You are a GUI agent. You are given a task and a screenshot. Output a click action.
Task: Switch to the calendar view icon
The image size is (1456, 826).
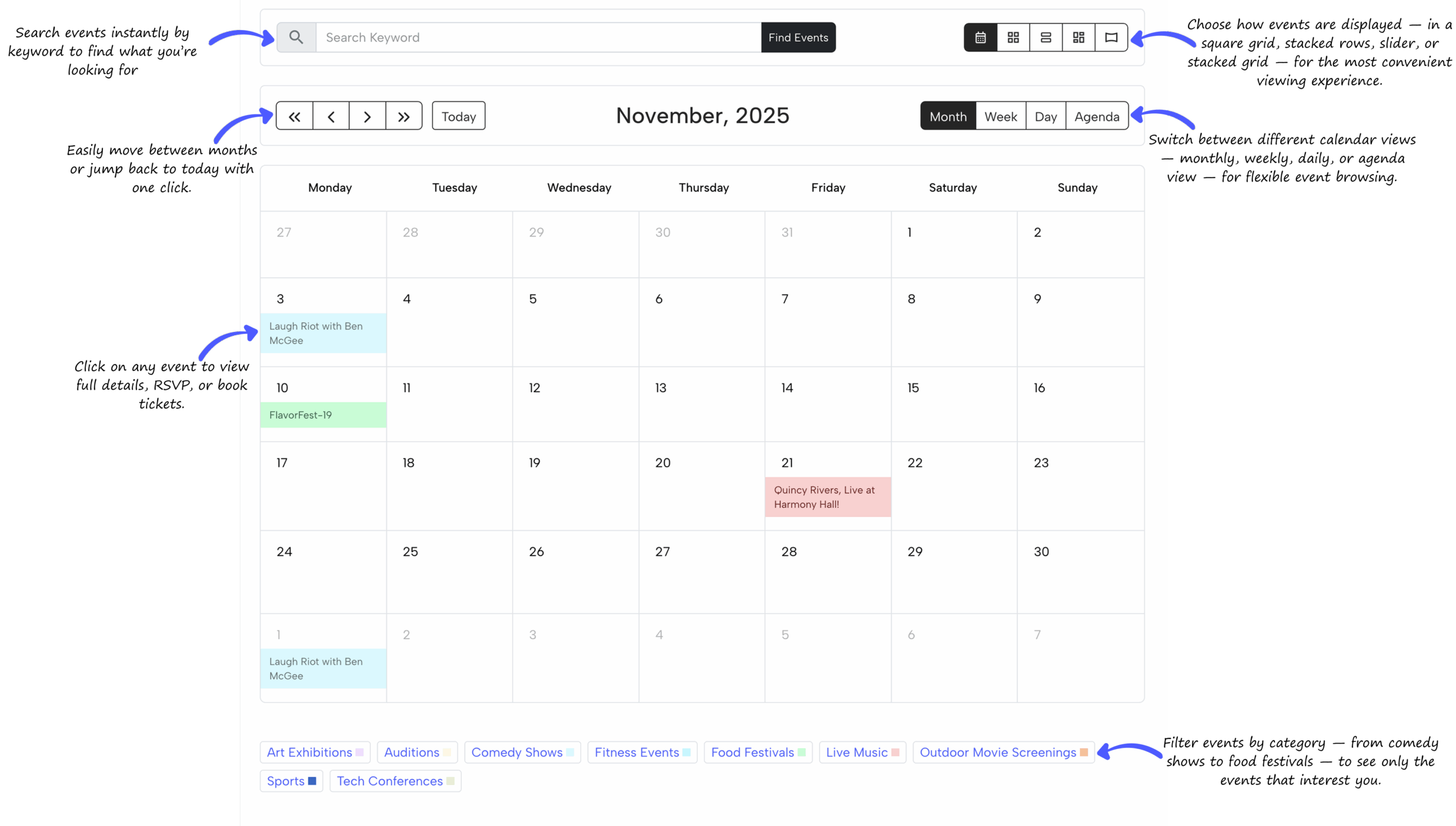pyautogui.click(x=981, y=38)
